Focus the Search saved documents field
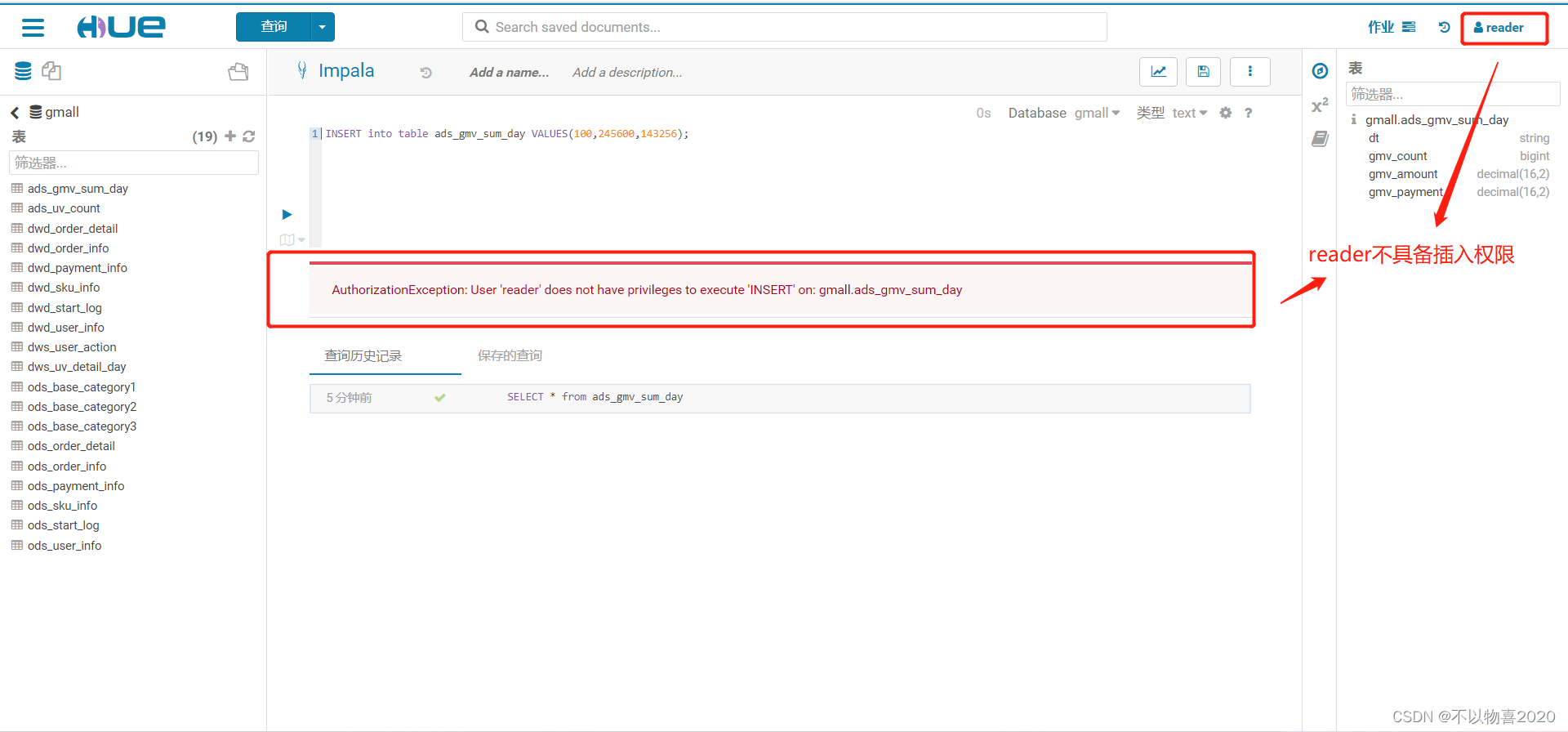The image size is (1568, 732). 784,27
